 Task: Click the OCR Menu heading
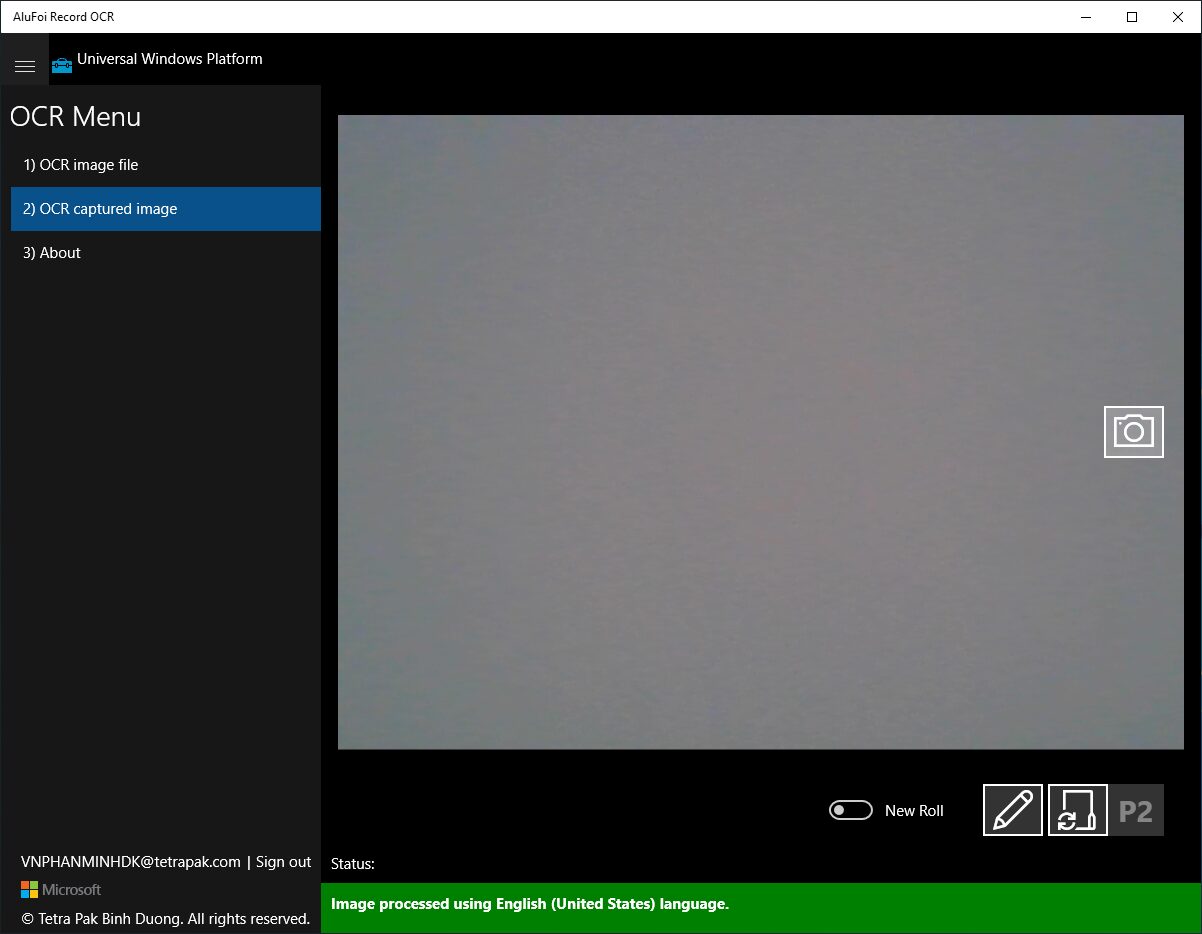(76, 117)
